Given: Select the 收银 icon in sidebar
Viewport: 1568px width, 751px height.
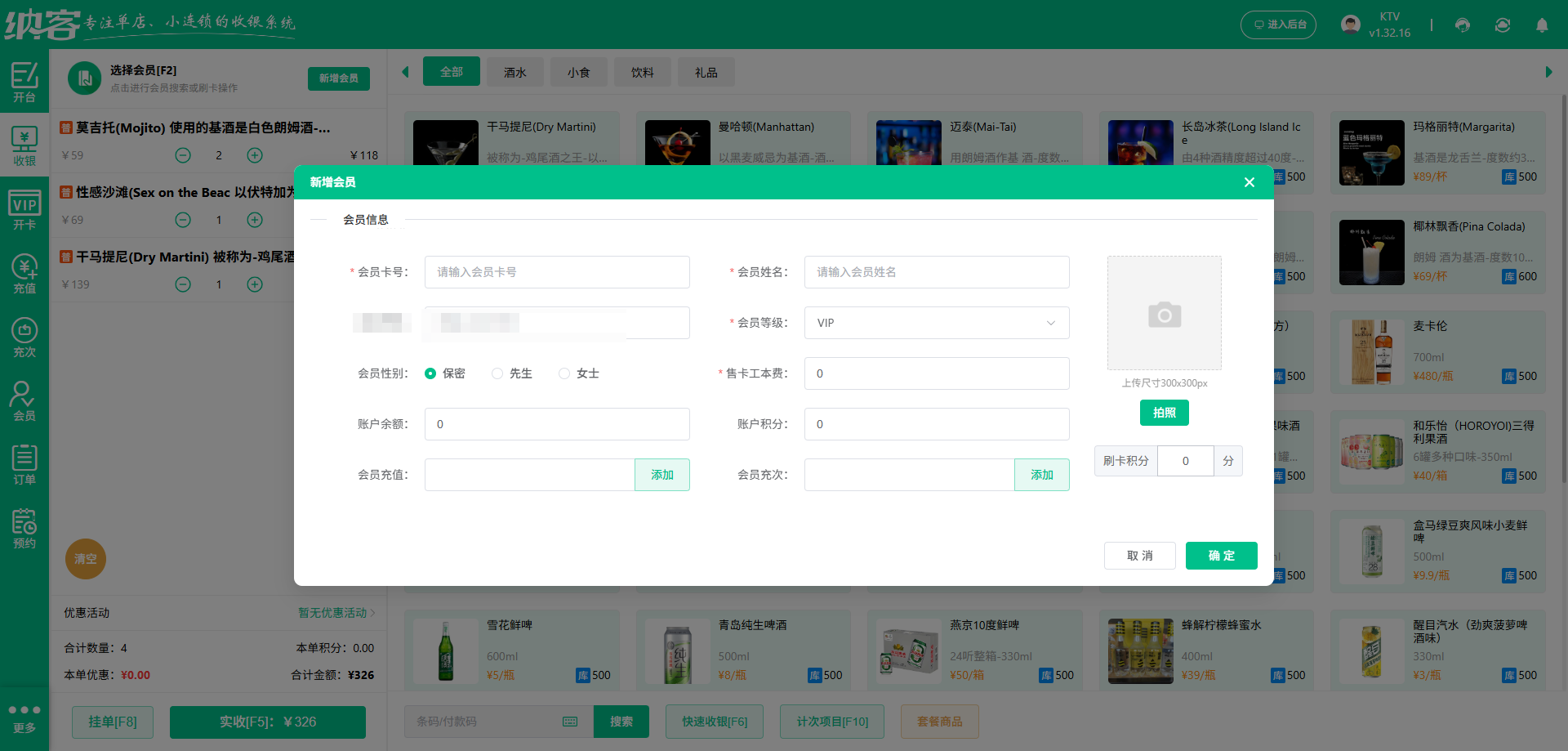Looking at the screenshot, I should coord(24,144).
